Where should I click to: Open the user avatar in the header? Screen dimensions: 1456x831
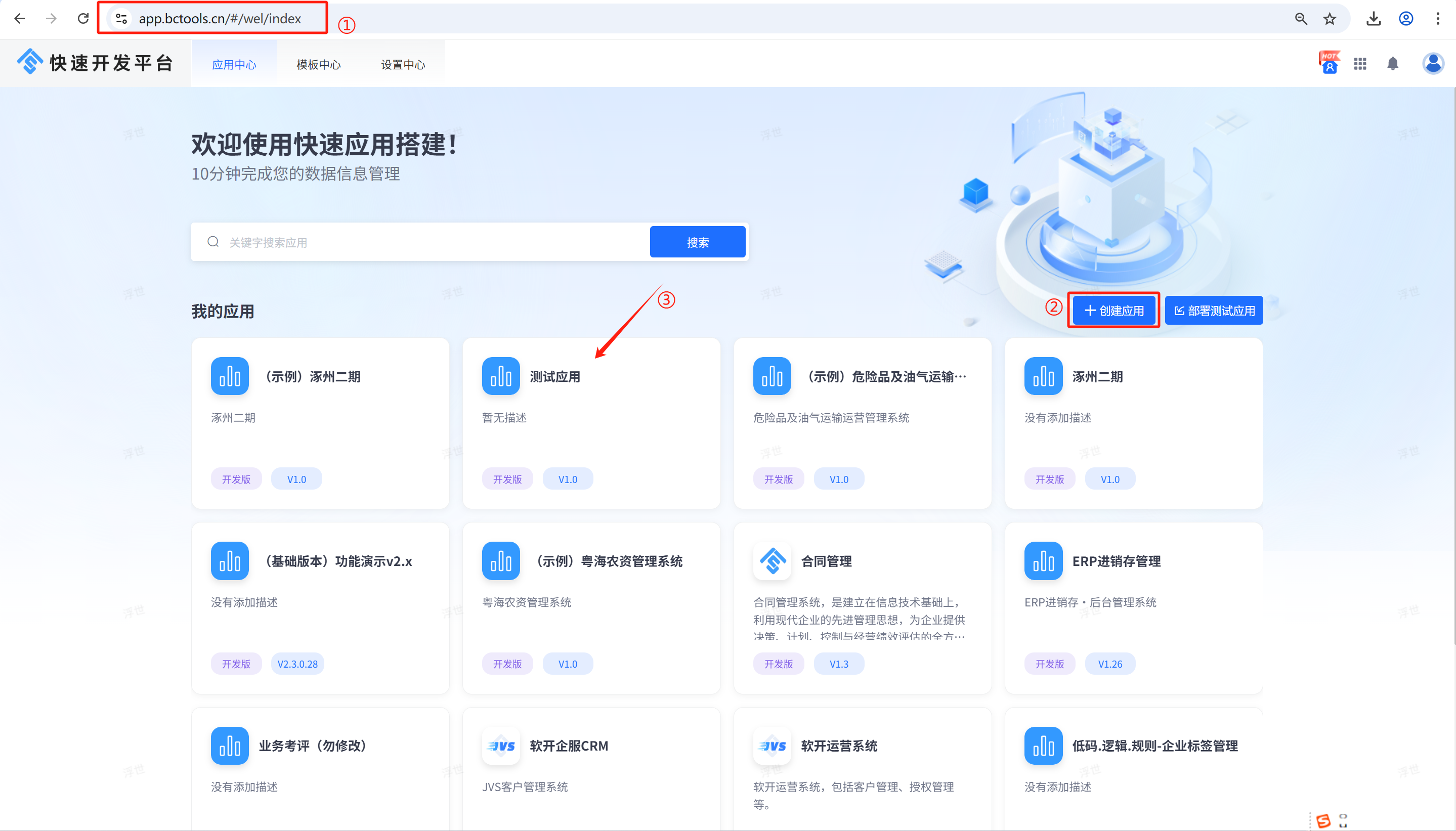tap(1433, 63)
